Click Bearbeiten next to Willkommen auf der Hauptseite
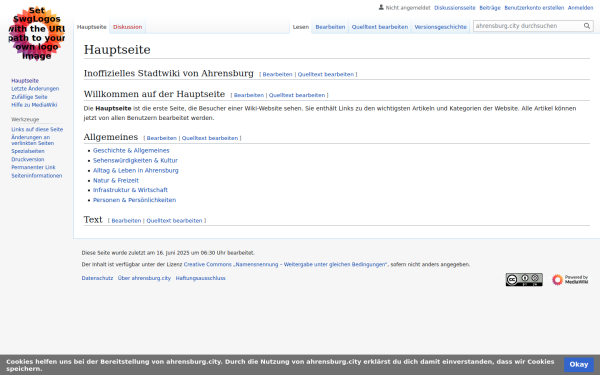The image size is (600, 375). point(249,95)
